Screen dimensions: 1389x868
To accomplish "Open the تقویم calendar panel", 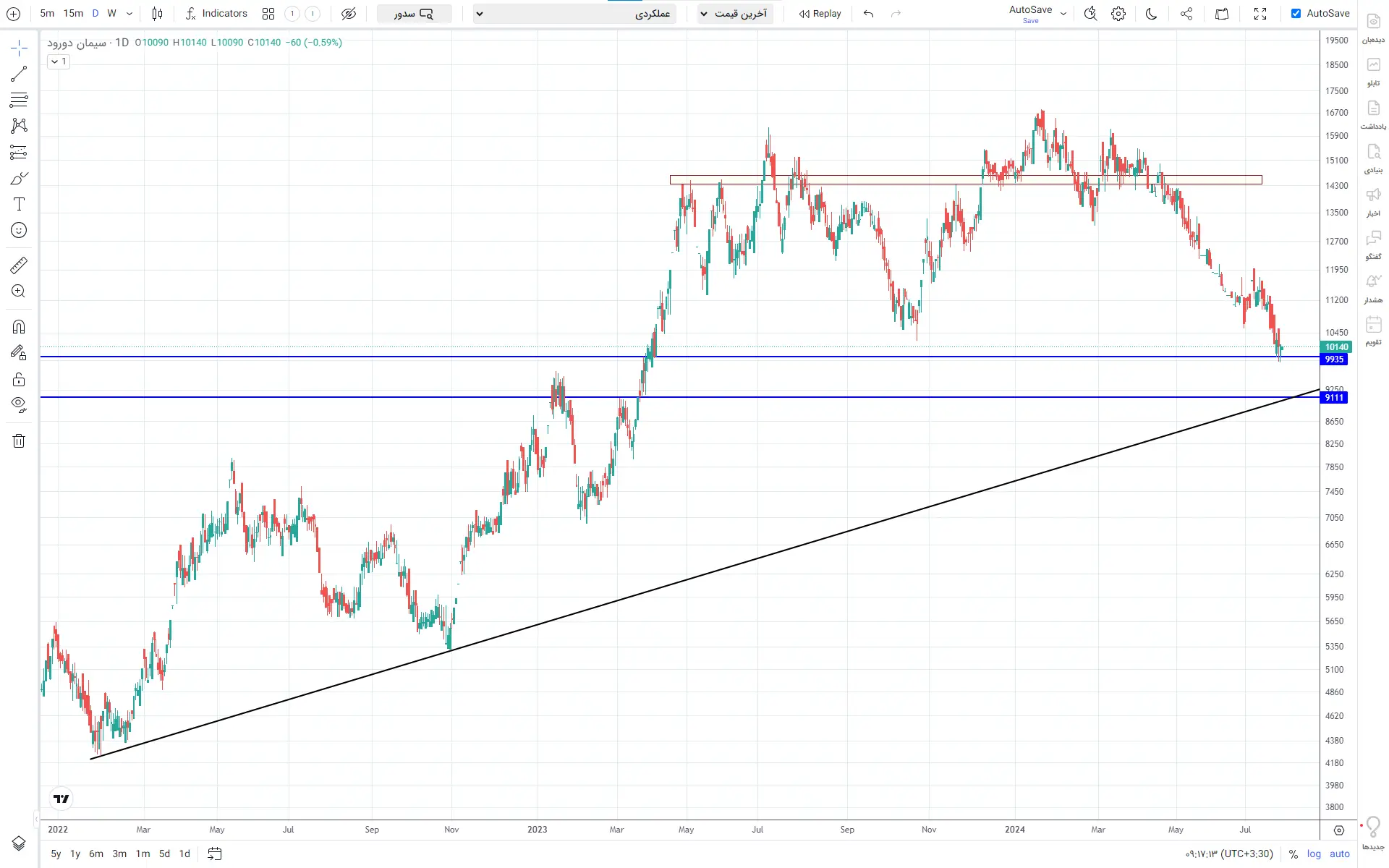I will tap(1373, 331).
